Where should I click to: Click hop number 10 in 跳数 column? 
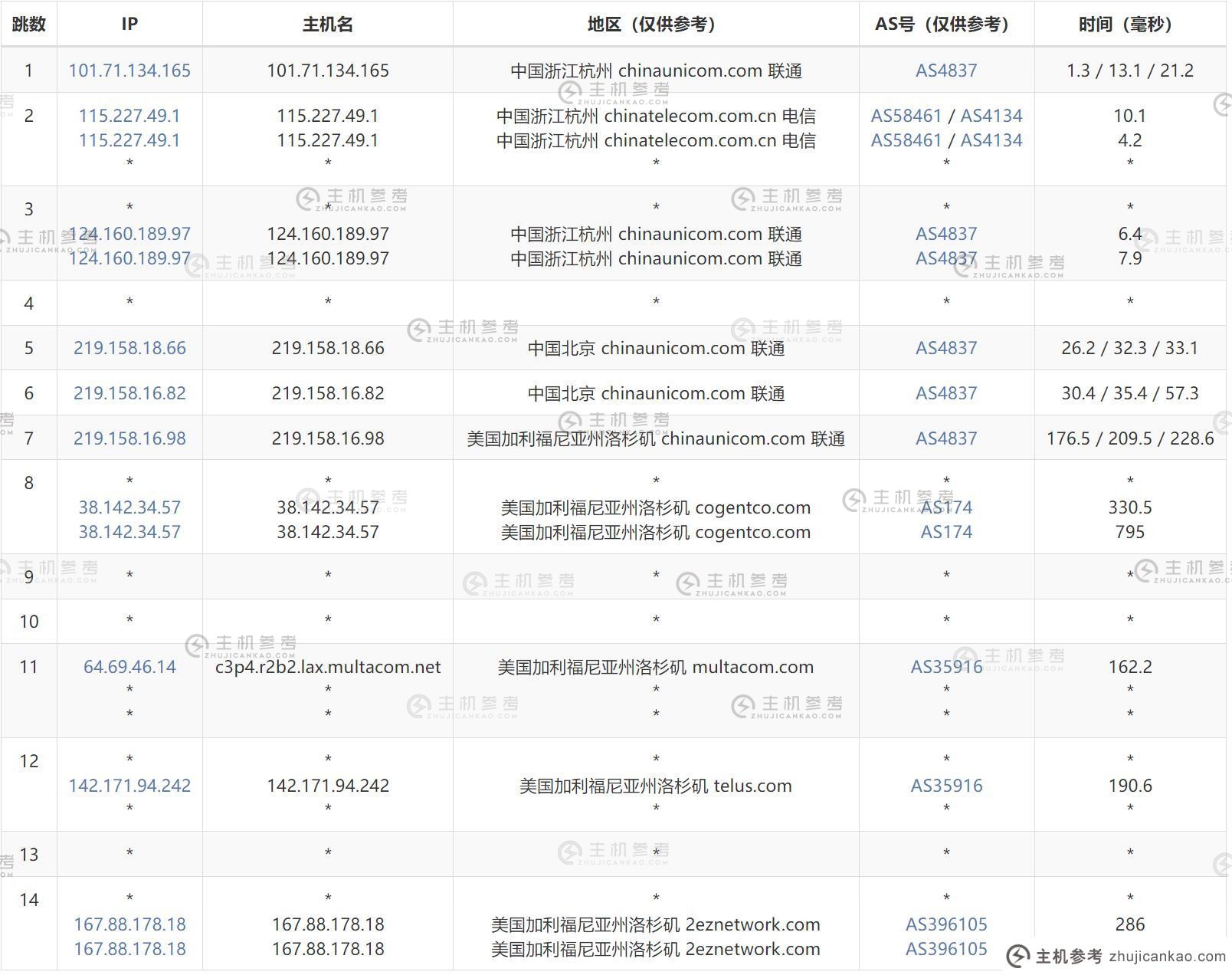click(x=29, y=622)
